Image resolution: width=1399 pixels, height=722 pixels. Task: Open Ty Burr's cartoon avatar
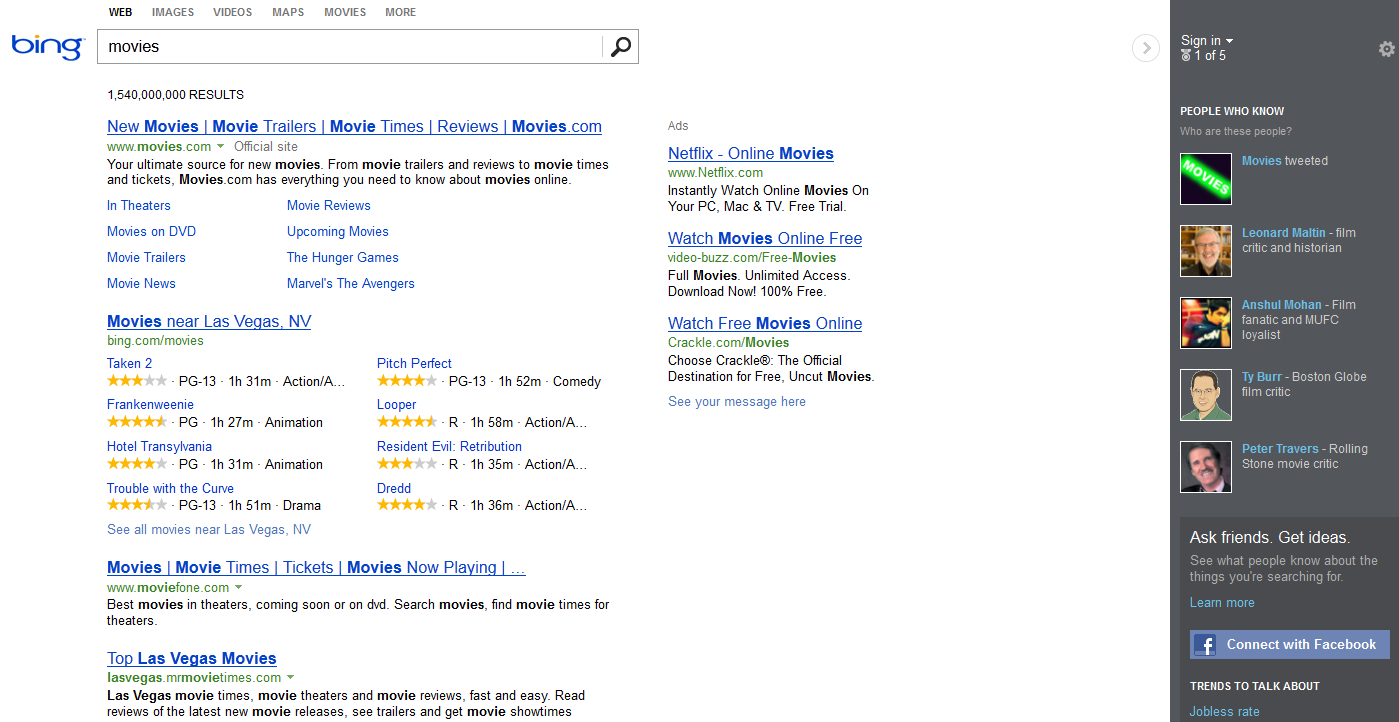tap(1206, 395)
